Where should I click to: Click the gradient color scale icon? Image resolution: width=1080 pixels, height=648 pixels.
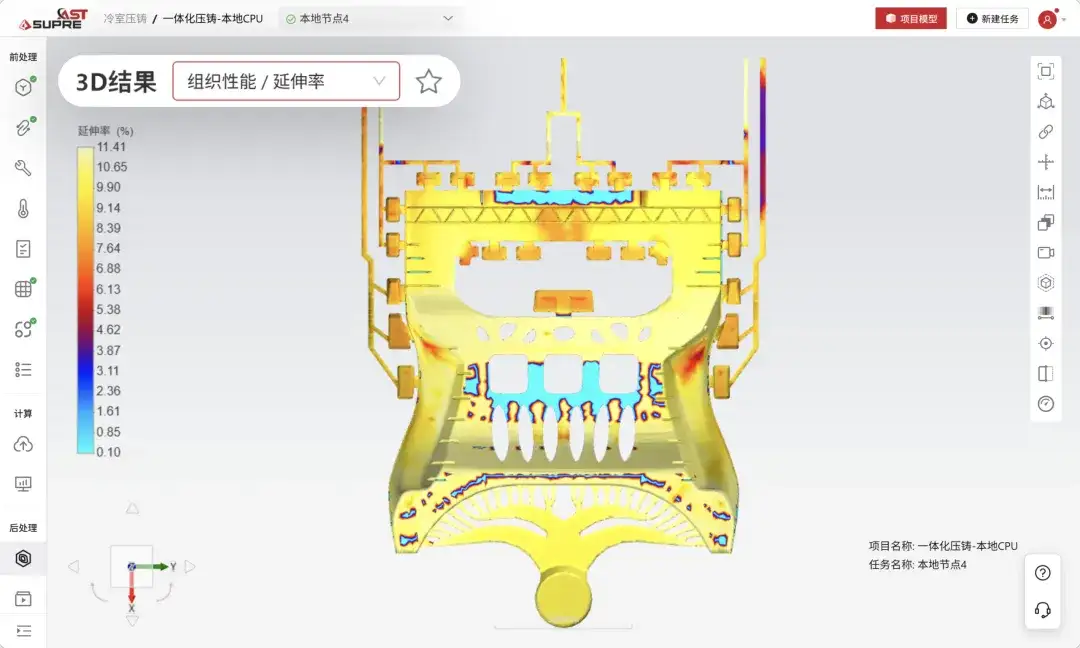click(x=1046, y=313)
